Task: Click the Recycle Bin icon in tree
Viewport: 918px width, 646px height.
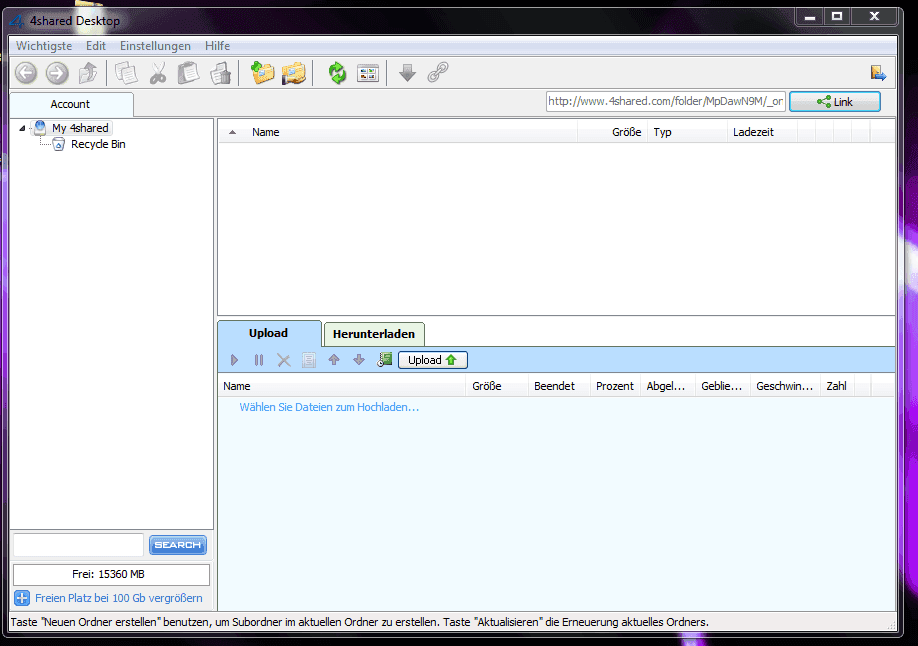Action: click(x=59, y=144)
